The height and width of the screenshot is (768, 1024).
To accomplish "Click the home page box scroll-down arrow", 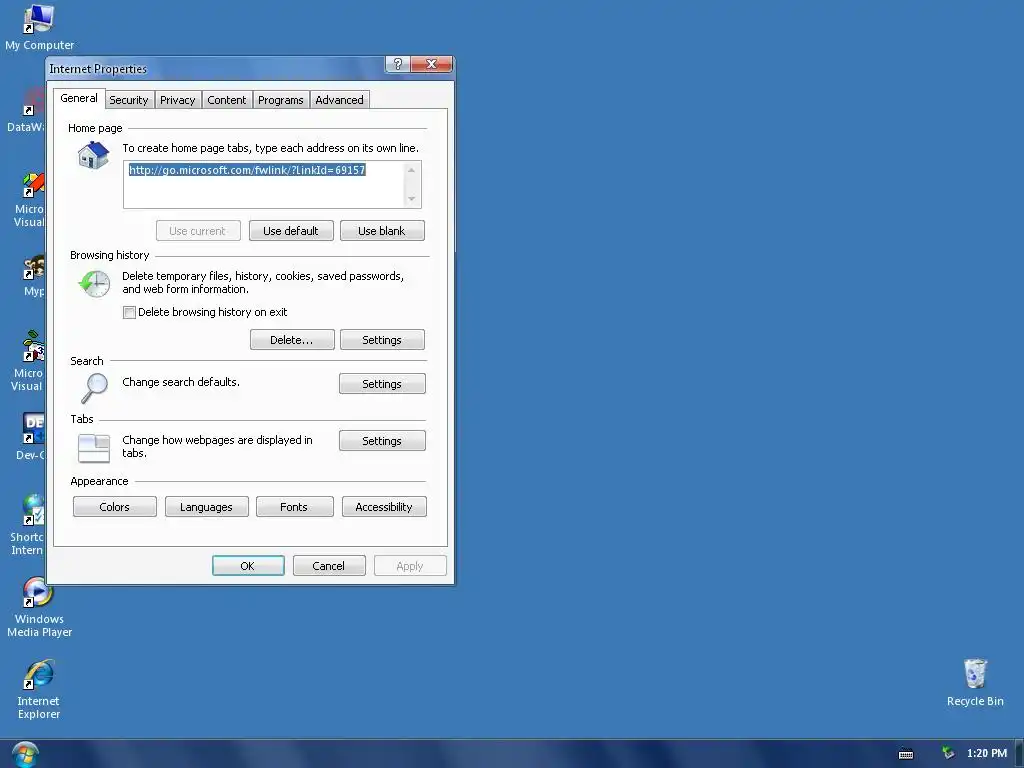I will coord(411,199).
